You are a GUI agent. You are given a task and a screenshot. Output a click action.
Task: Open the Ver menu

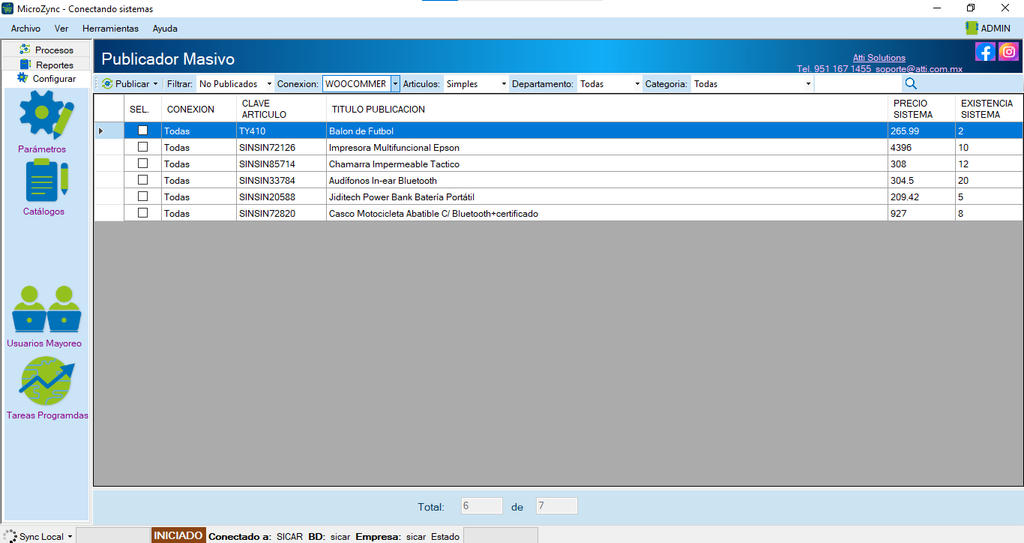point(61,29)
